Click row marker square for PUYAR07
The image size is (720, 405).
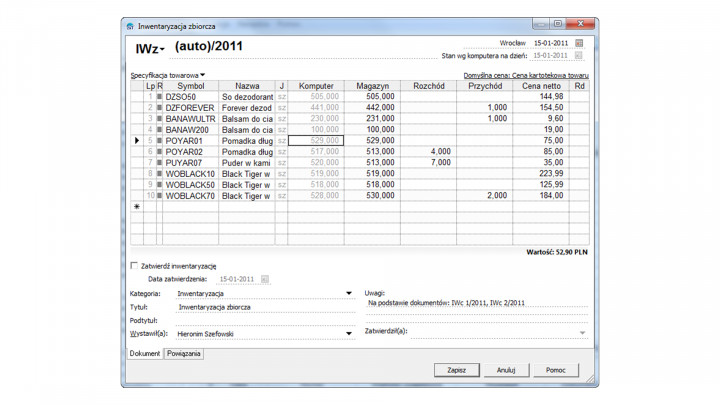pos(159,163)
